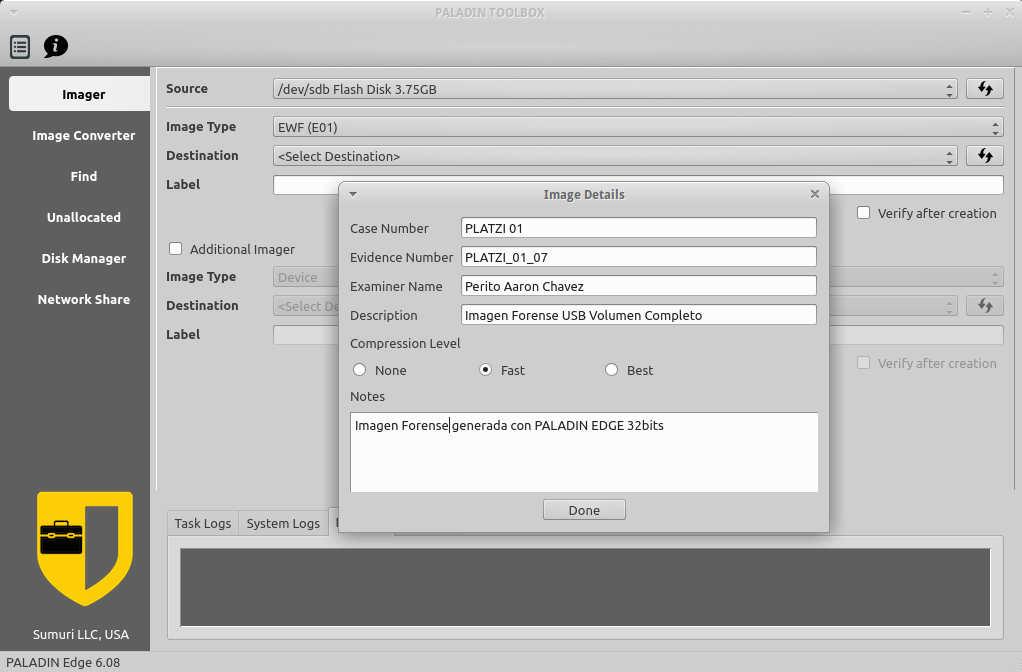
Task: Click the 'PALADIN TOOLBOX' window title
Action: tap(490, 12)
